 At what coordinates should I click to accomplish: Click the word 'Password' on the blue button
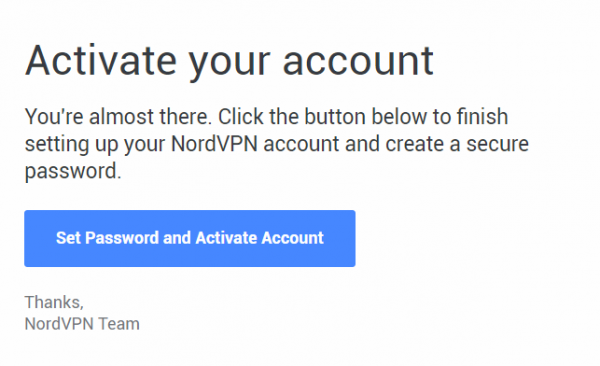122,238
